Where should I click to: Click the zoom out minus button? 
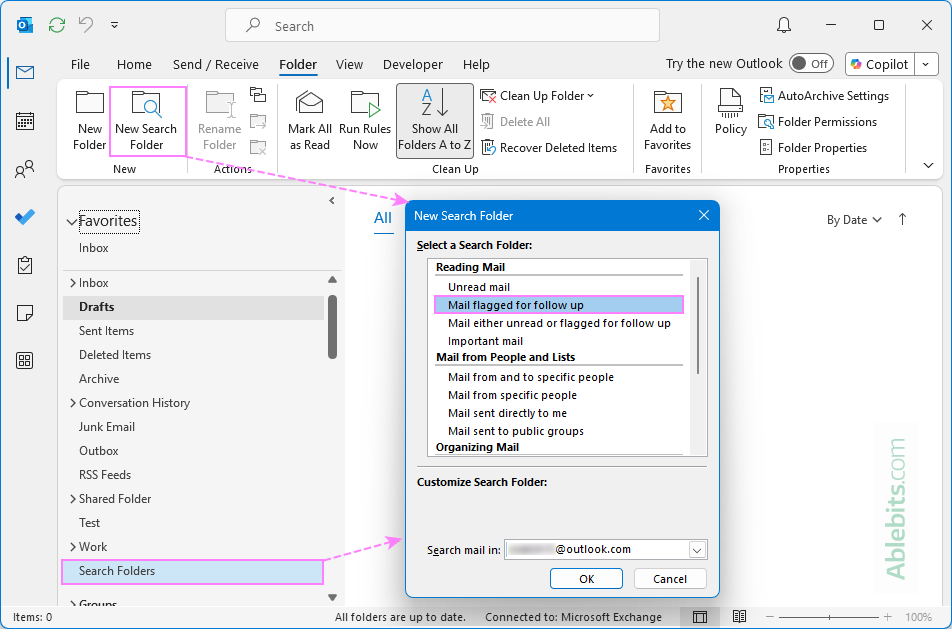769,617
